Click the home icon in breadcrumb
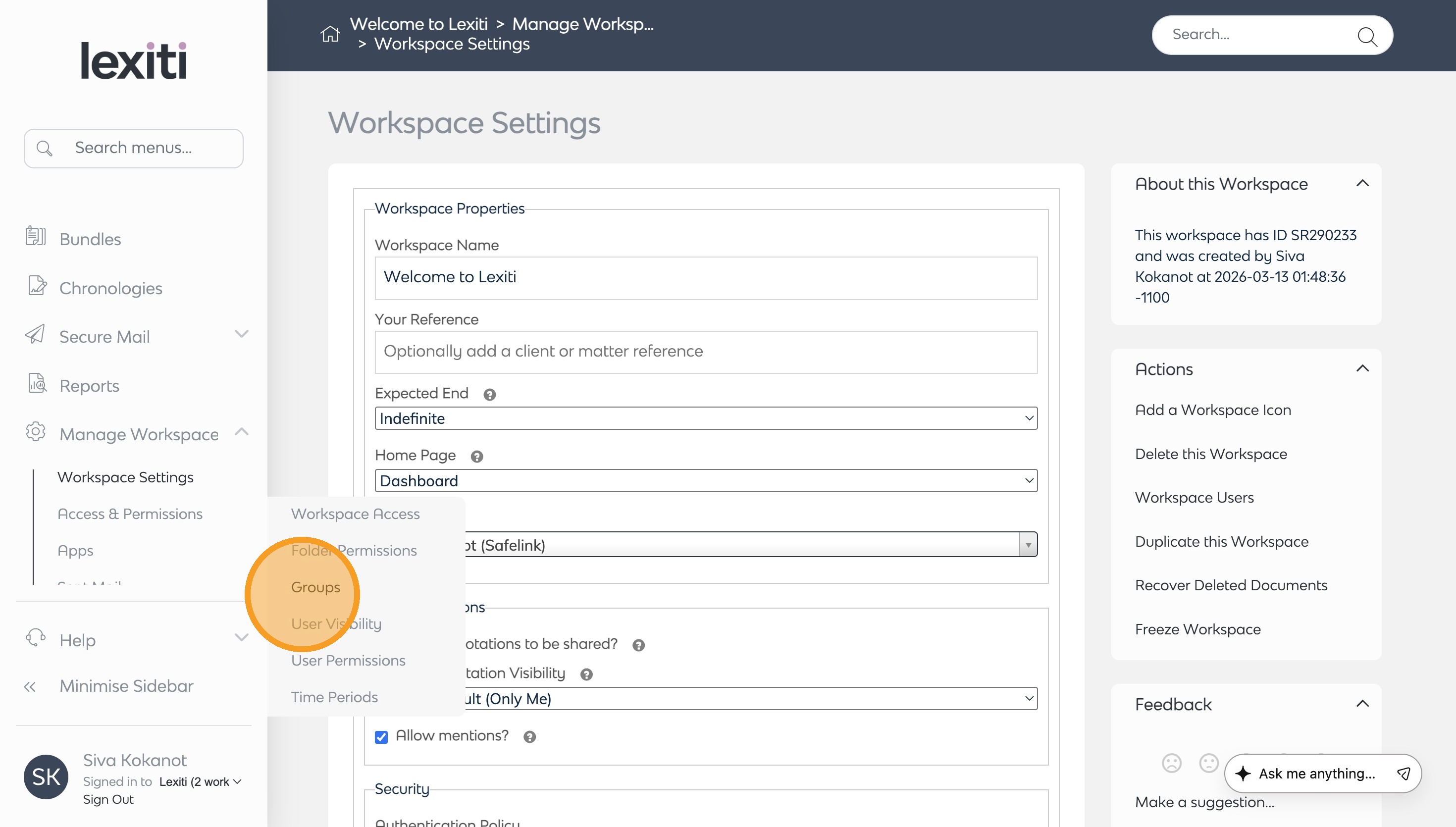 coord(330,34)
